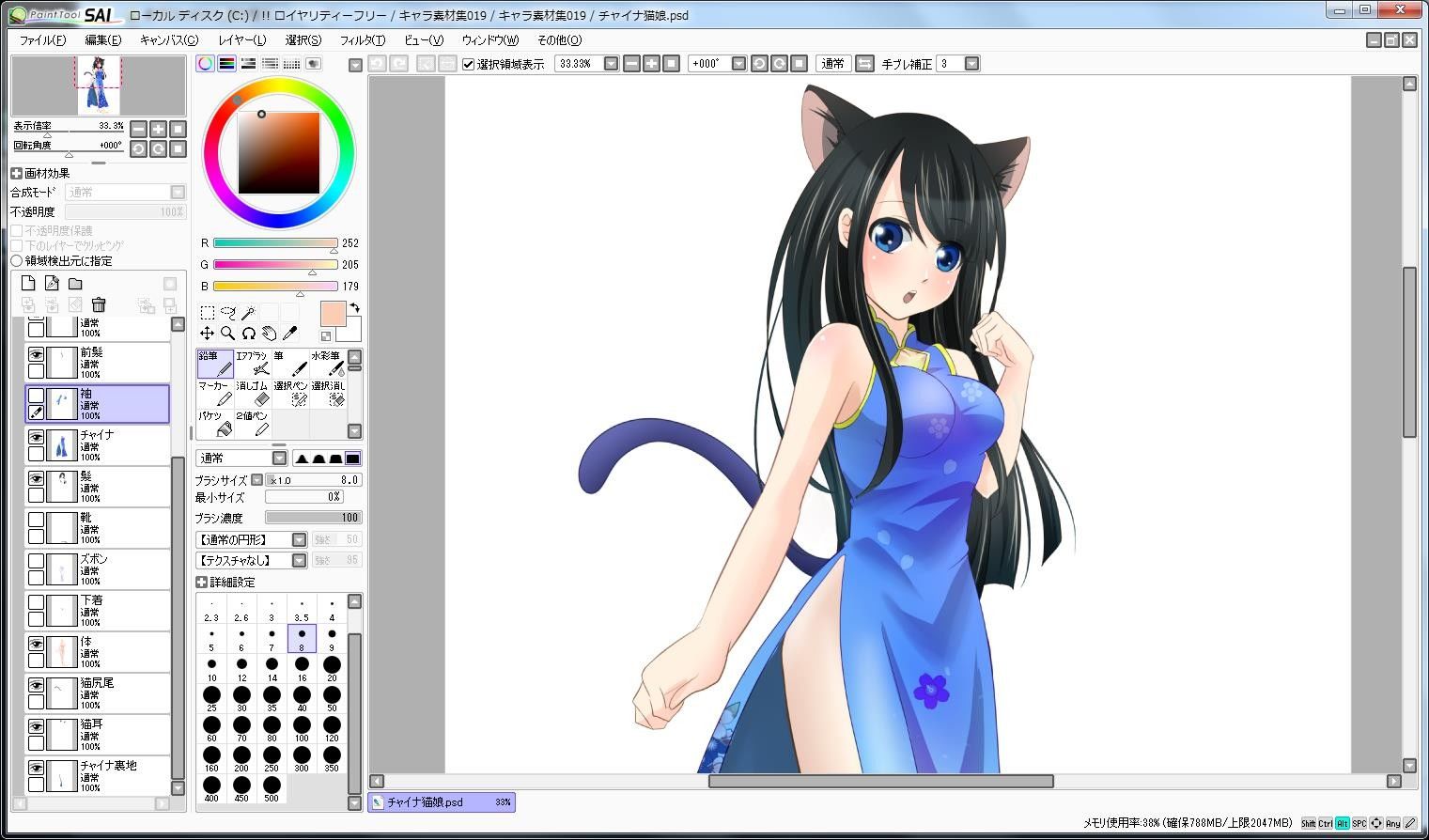Screen dimensions: 1429x840
Task: Open the フィルタ(T) menu
Action: [362, 40]
